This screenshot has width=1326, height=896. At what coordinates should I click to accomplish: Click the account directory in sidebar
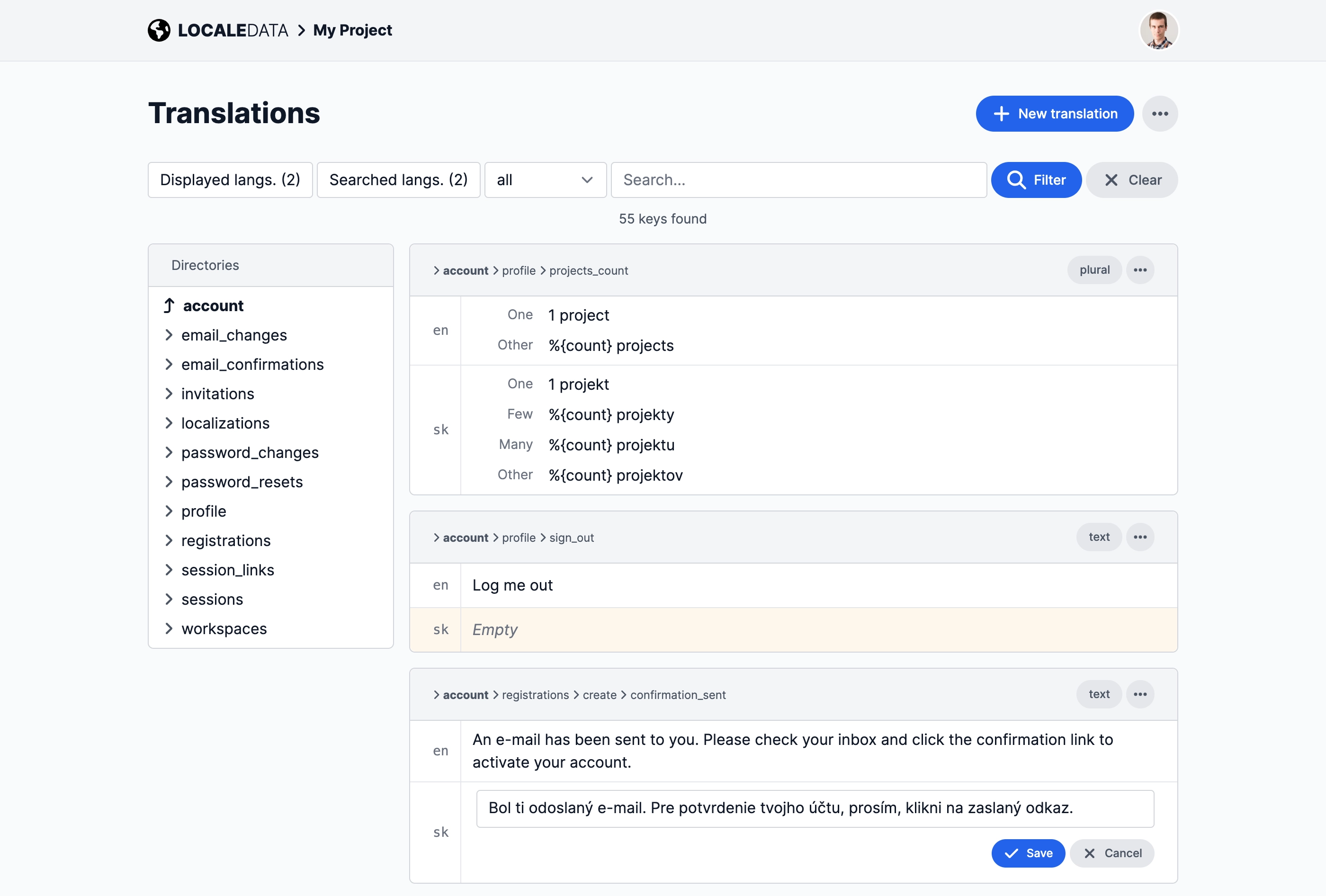[x=212, y=305]
